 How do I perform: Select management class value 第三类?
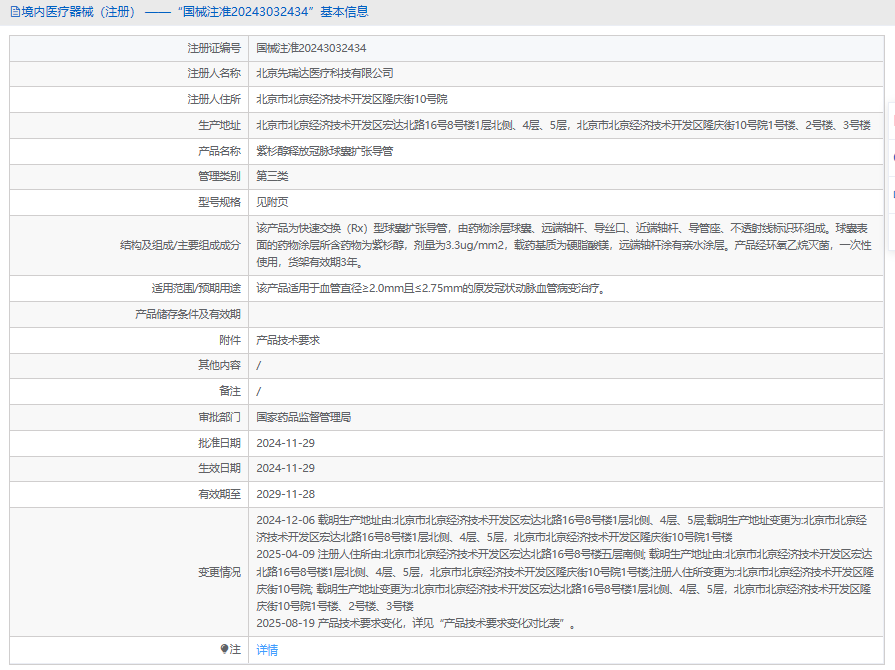272,176
